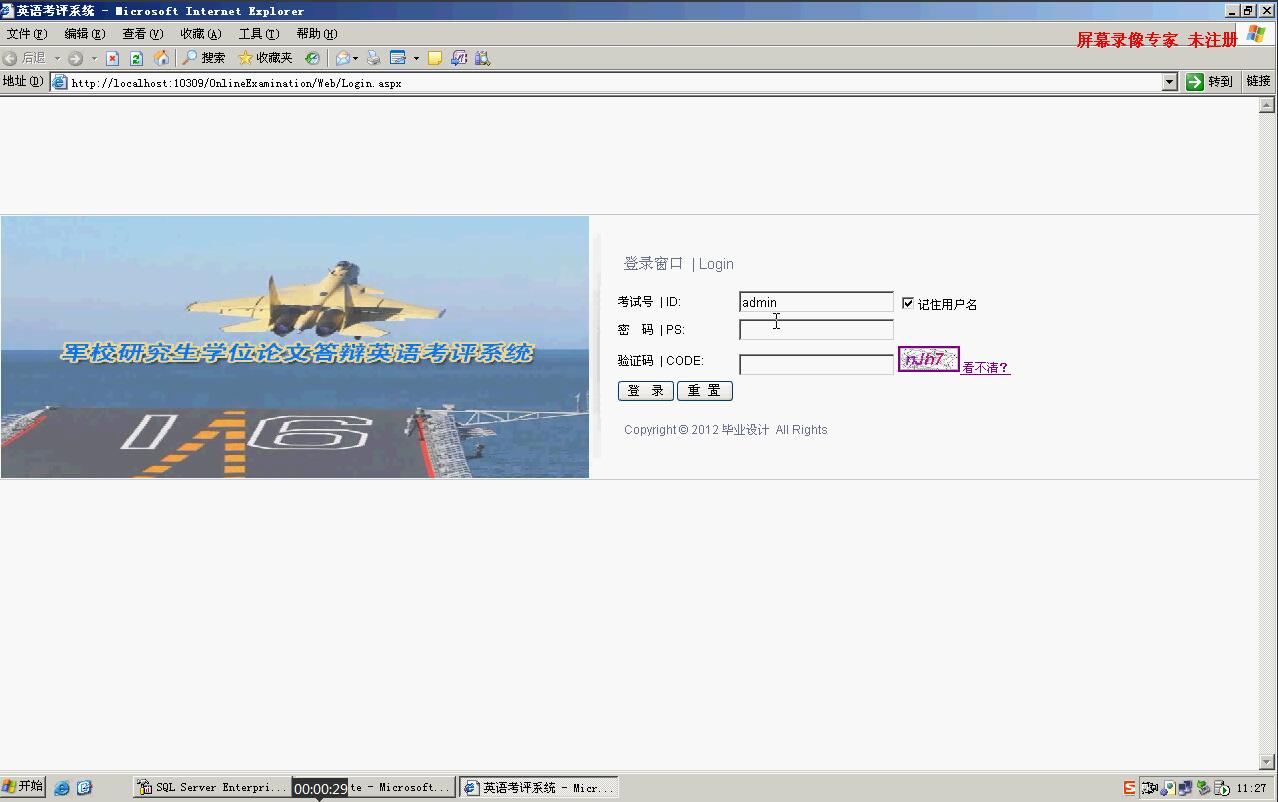Open the Edit dropdown arrow

tap(416, 58)
